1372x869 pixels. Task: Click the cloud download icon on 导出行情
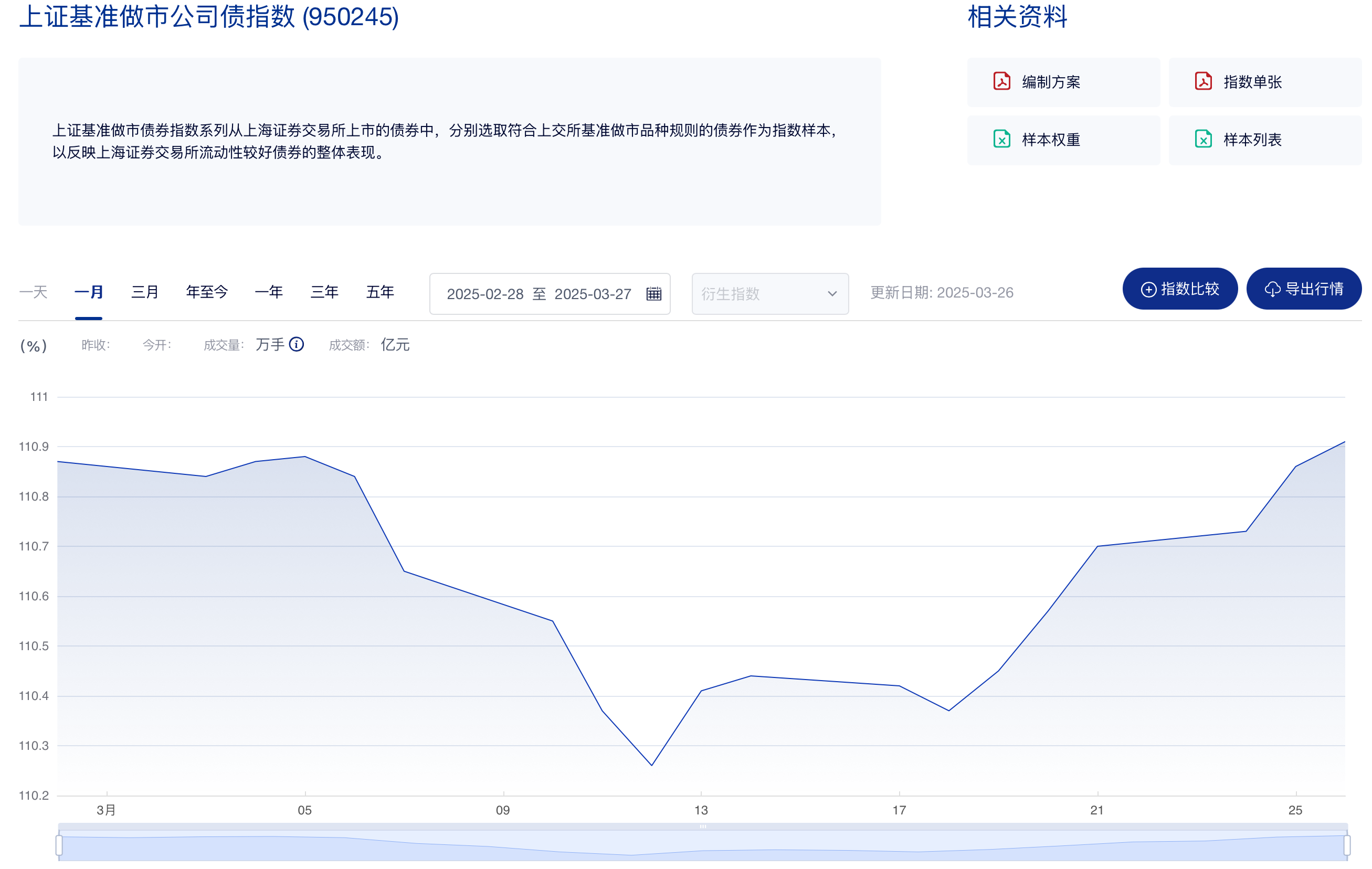(x=1272, y=290)
